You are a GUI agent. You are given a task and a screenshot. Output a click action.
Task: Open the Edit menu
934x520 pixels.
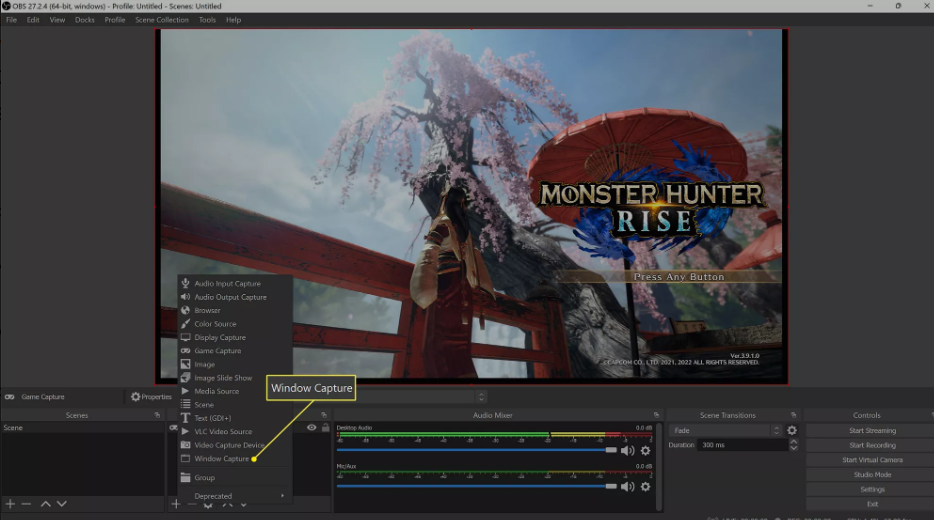(x=33, y=20)
